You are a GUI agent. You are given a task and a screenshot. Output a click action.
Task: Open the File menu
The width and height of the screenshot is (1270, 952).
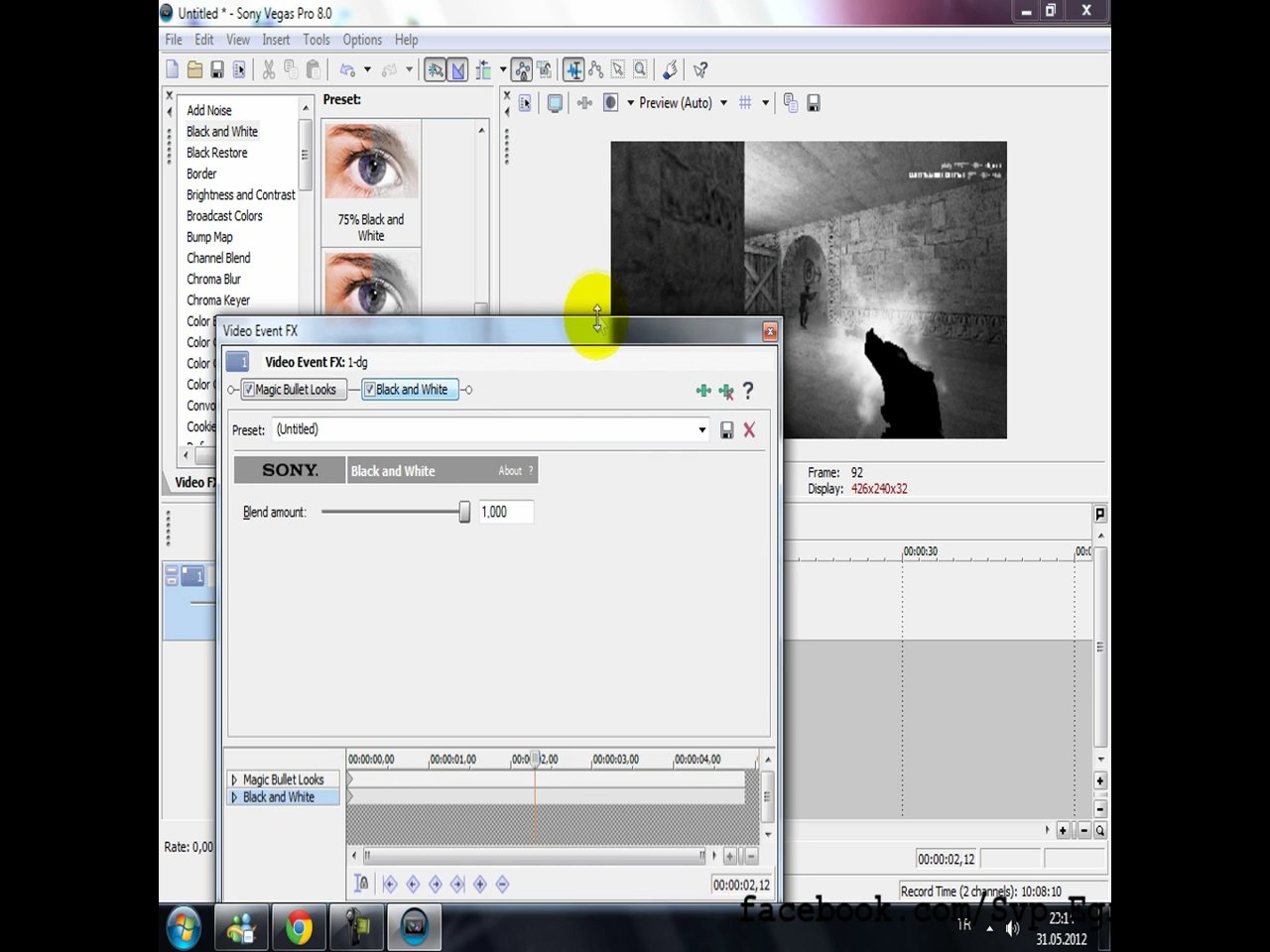[x=174, y=40]
